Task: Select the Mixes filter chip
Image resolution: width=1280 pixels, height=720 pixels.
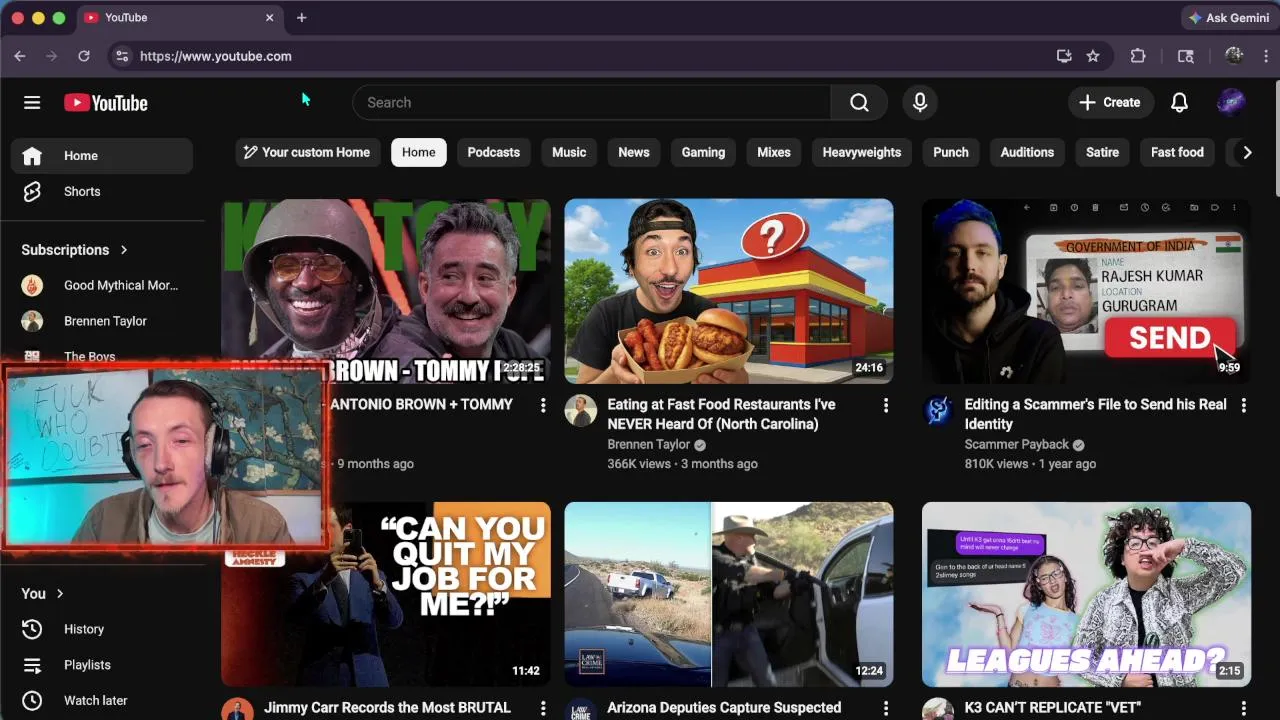Action: click(774, 152)
